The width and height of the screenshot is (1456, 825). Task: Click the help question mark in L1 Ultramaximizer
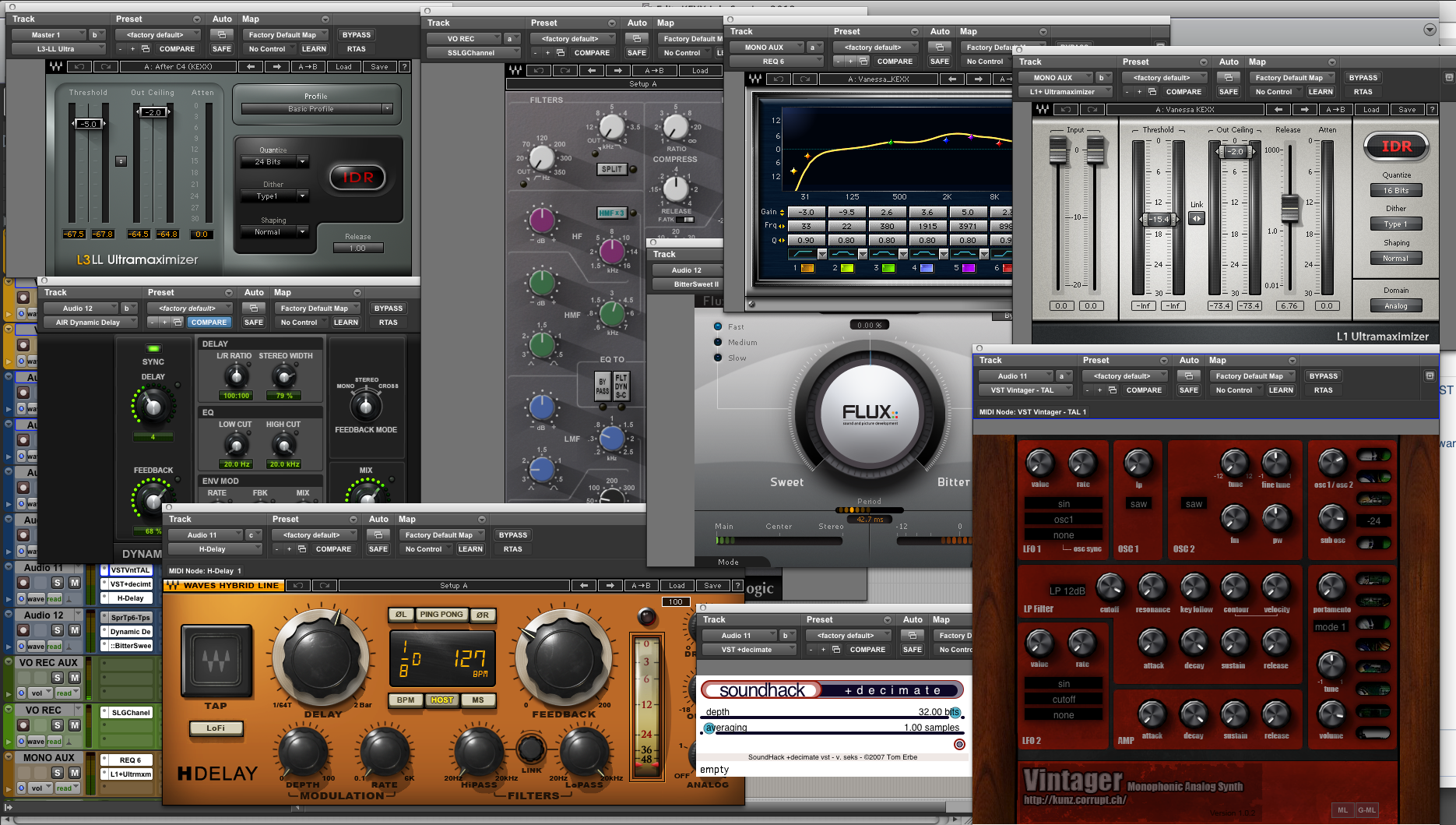[x=1431, y=110]
